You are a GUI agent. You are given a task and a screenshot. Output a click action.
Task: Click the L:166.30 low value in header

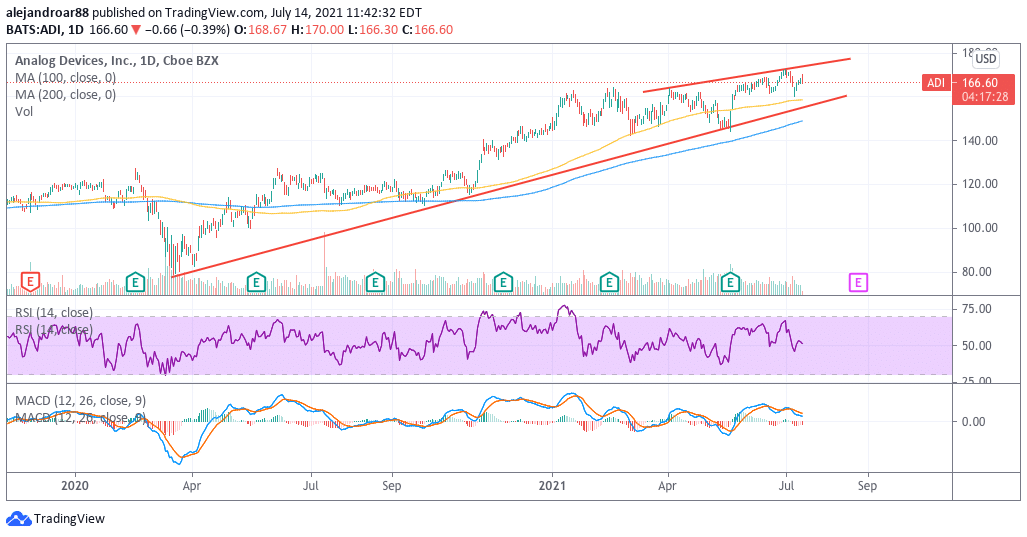tap(373, 30)
